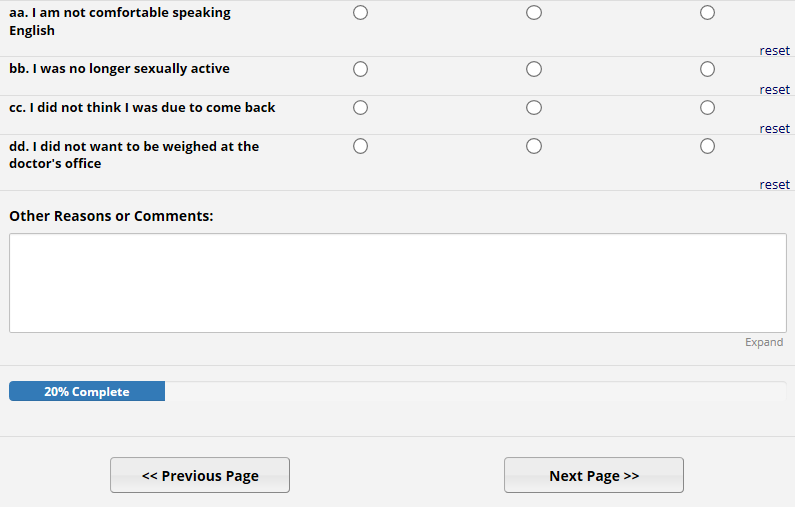Mark first radio for 'did not want to be weighed'

[x=361, y=147]
